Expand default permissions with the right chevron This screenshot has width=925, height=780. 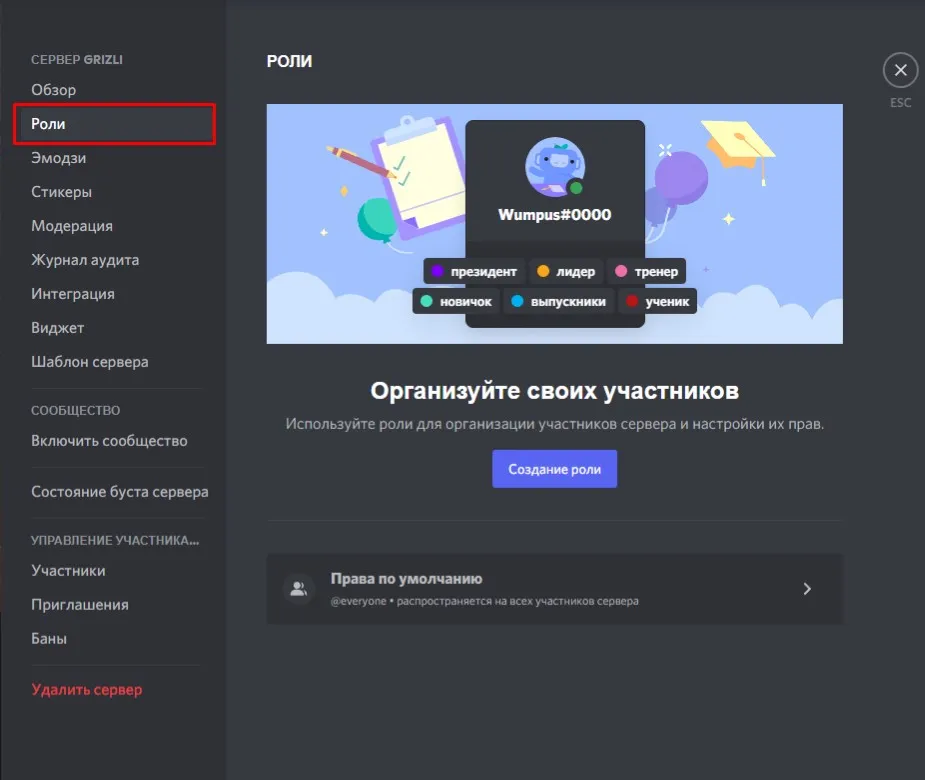807,589
